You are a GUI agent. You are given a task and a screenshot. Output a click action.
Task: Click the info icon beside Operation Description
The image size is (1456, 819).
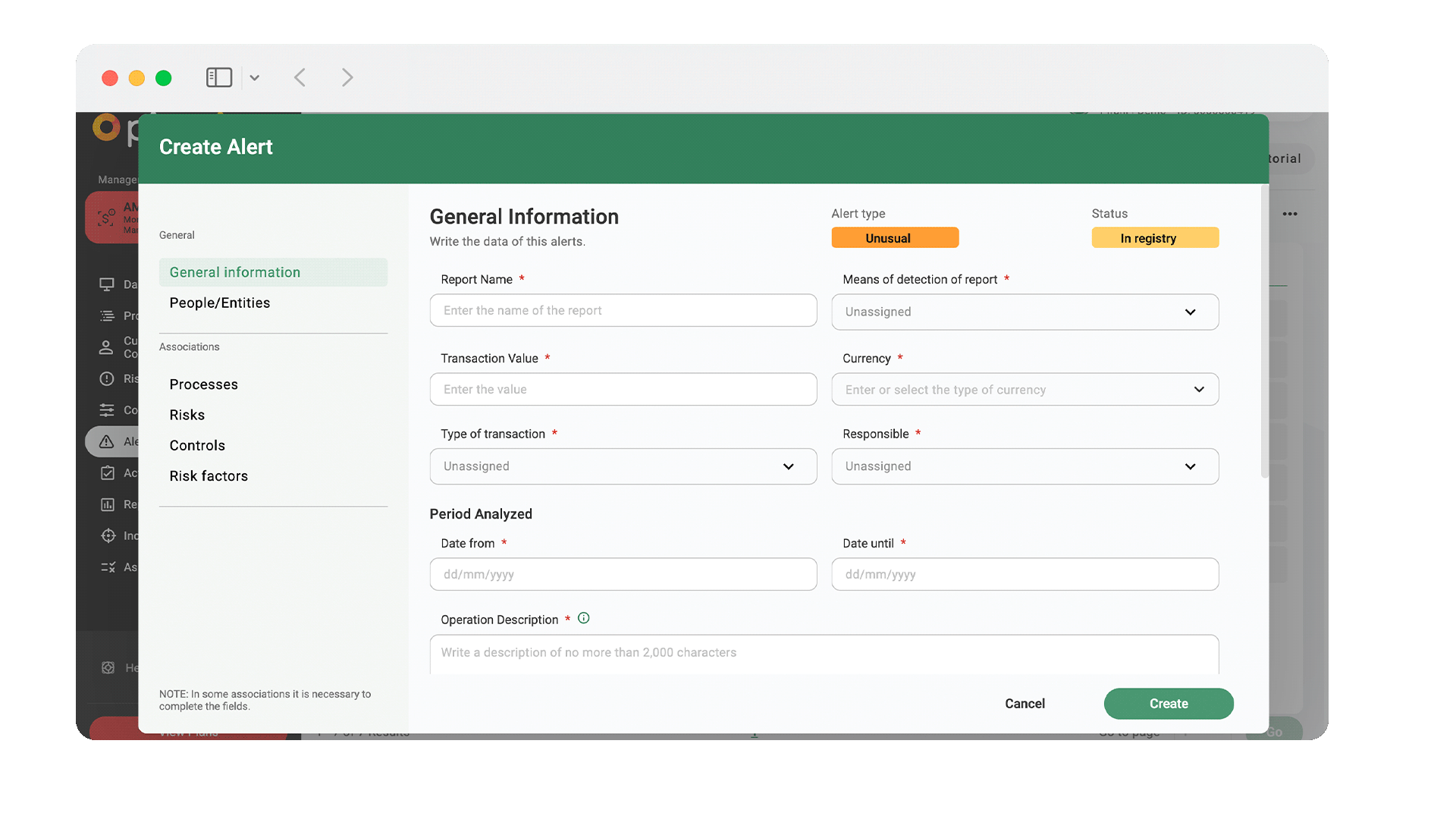click(x=583, y=618)
